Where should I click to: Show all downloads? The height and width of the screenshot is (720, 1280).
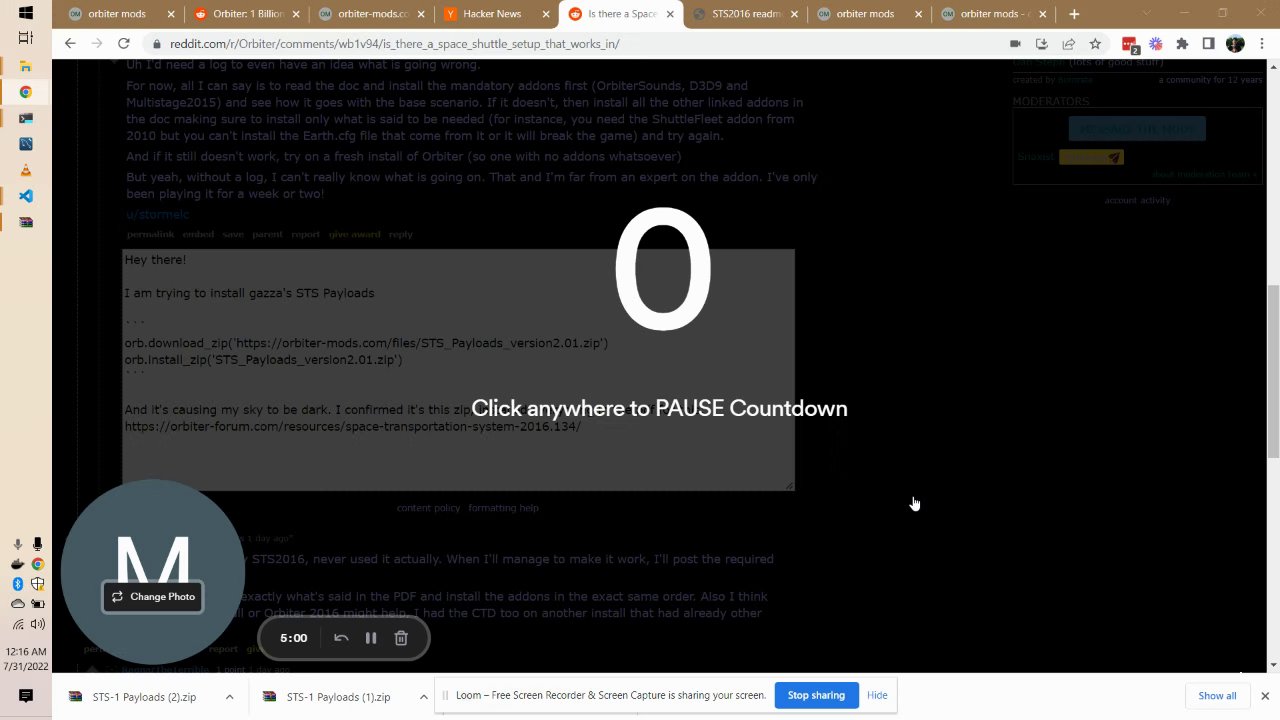click(1217, 696)
